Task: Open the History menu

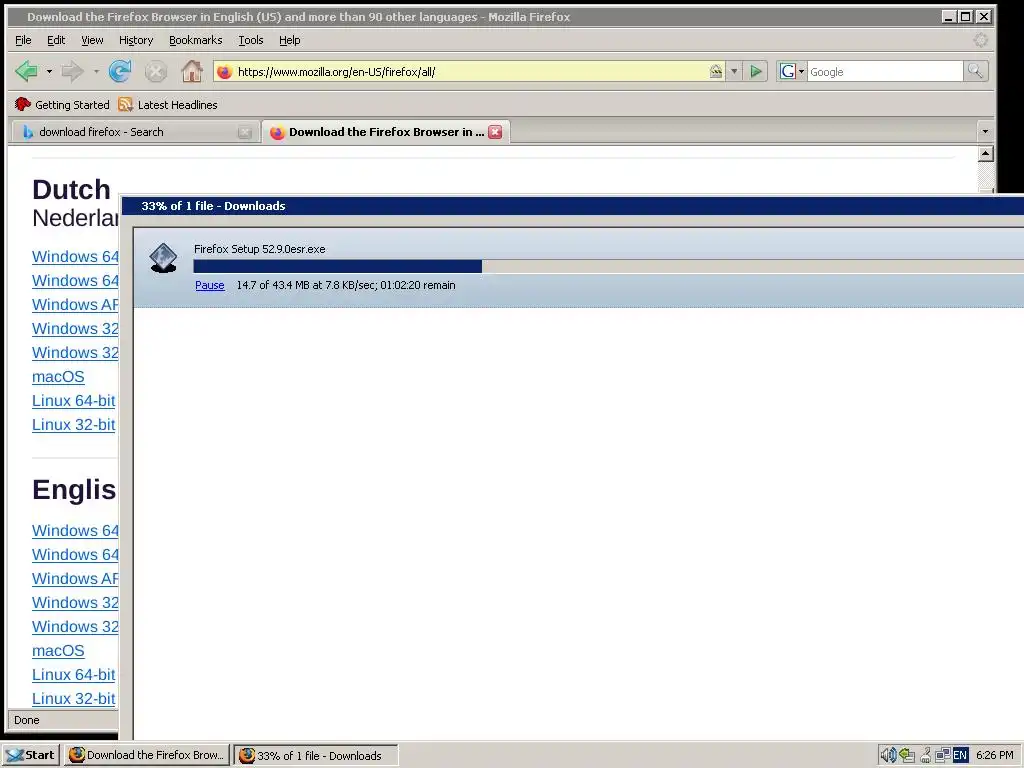Action: 136,40
